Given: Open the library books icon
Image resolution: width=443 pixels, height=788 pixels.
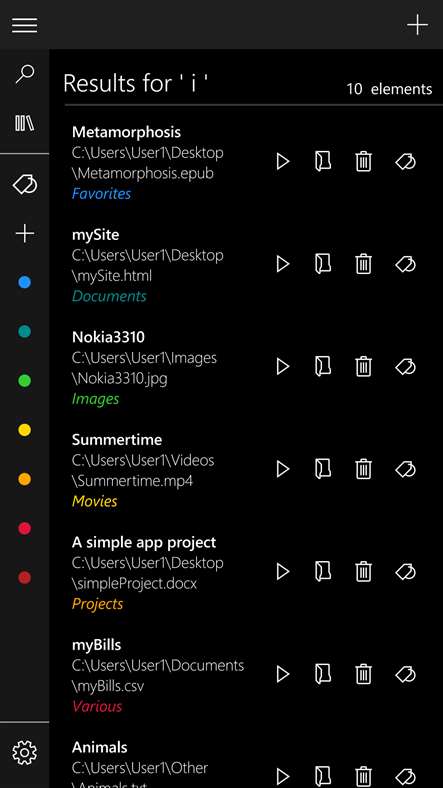Looking at the screenshot, I should [25, 123].
